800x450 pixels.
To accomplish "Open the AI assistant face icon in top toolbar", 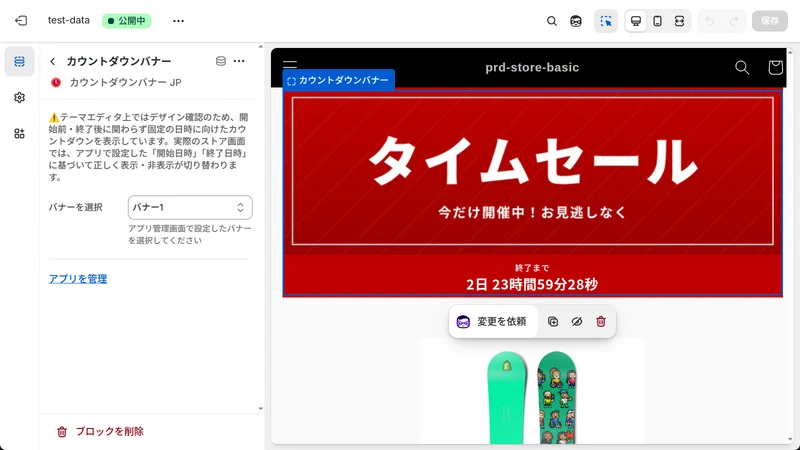I will point(576,21).
